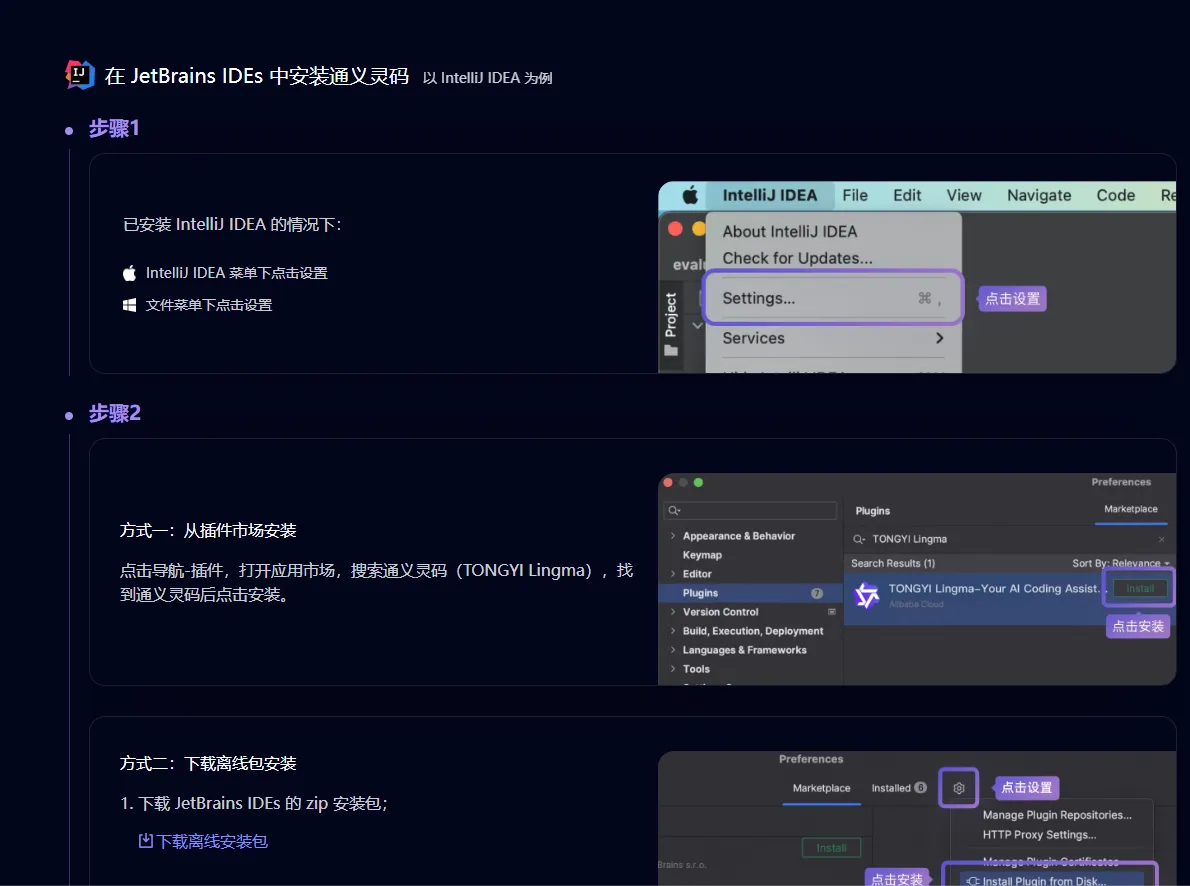Click the 步骤2 step heading

point(115,413)
